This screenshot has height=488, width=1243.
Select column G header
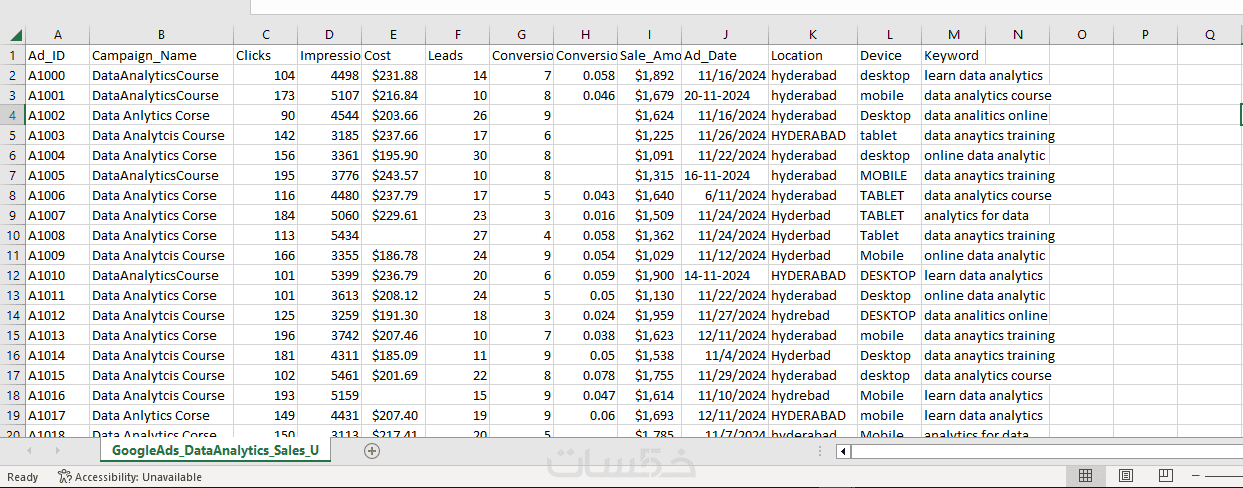(x=521, y=35)
